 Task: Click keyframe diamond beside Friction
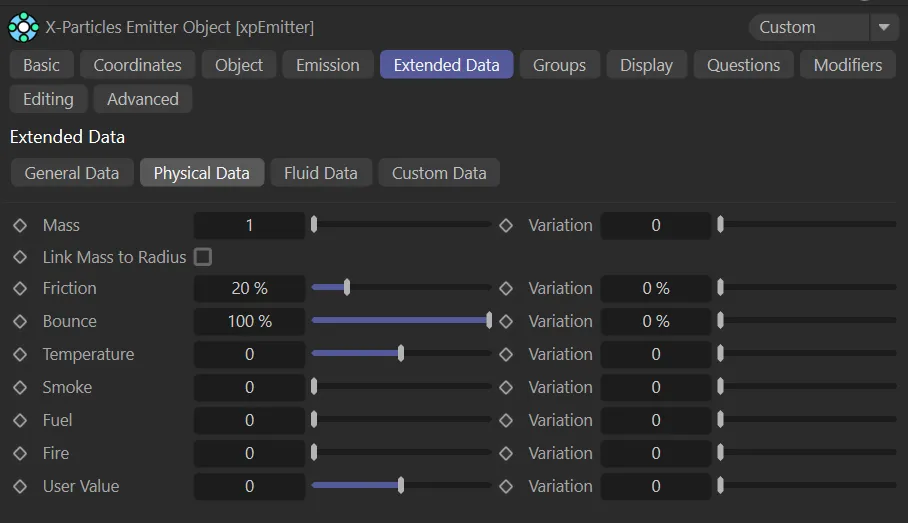20,289
